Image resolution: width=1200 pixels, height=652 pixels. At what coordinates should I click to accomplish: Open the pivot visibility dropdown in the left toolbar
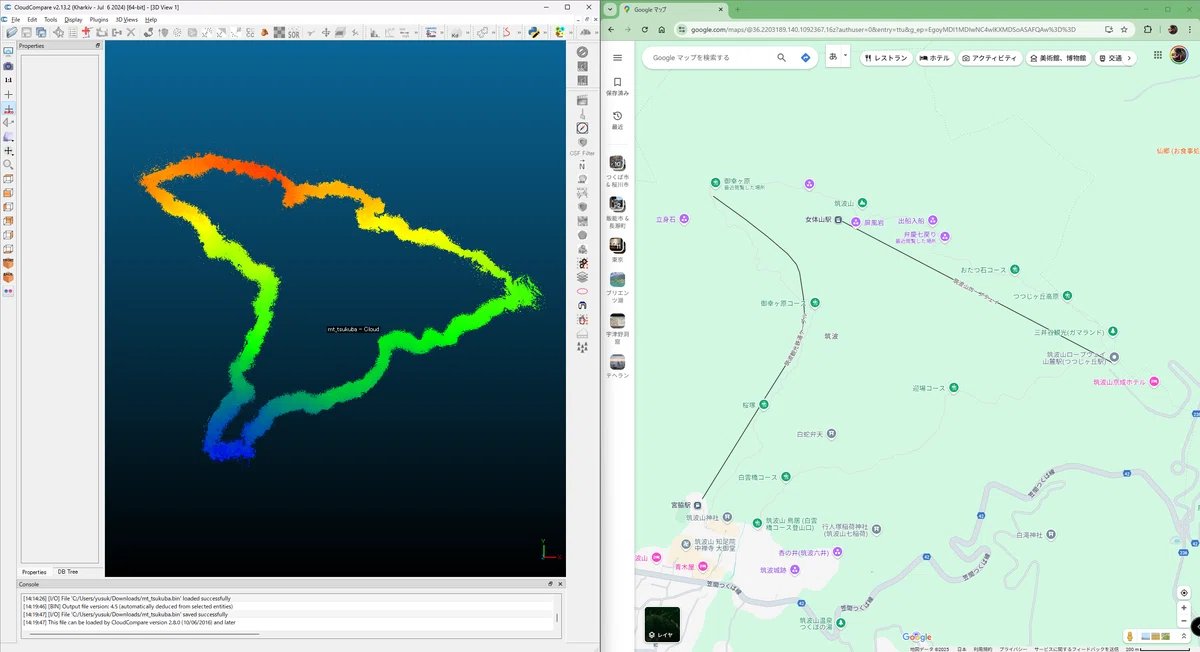click(x=9, y=150)
